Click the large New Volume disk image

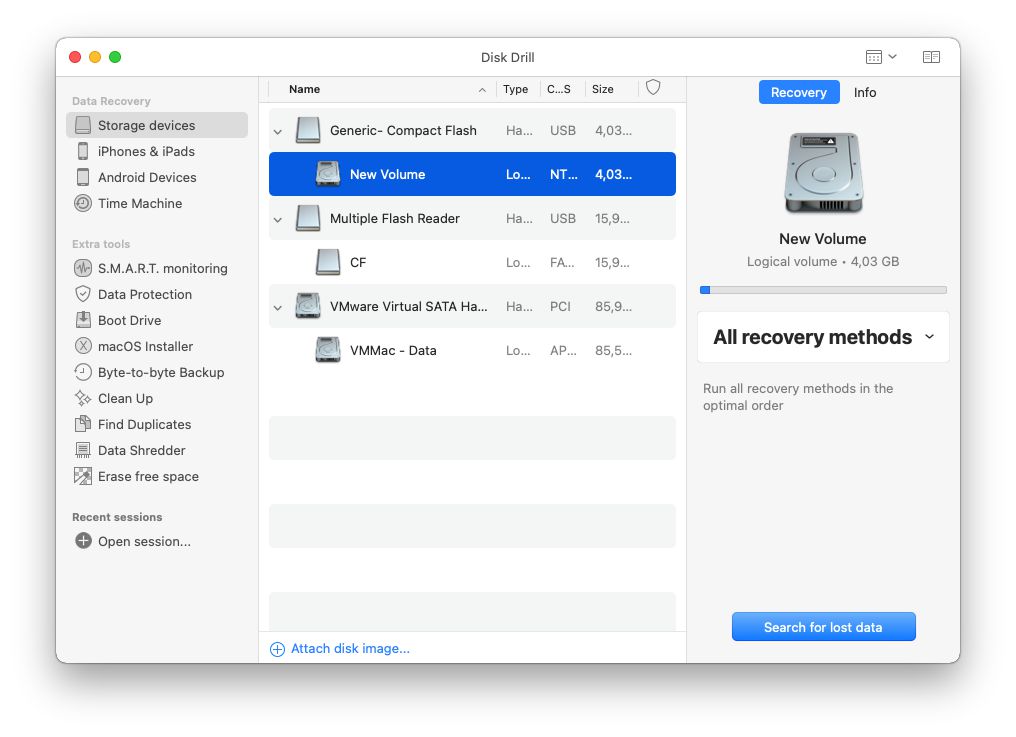[823, 173]
